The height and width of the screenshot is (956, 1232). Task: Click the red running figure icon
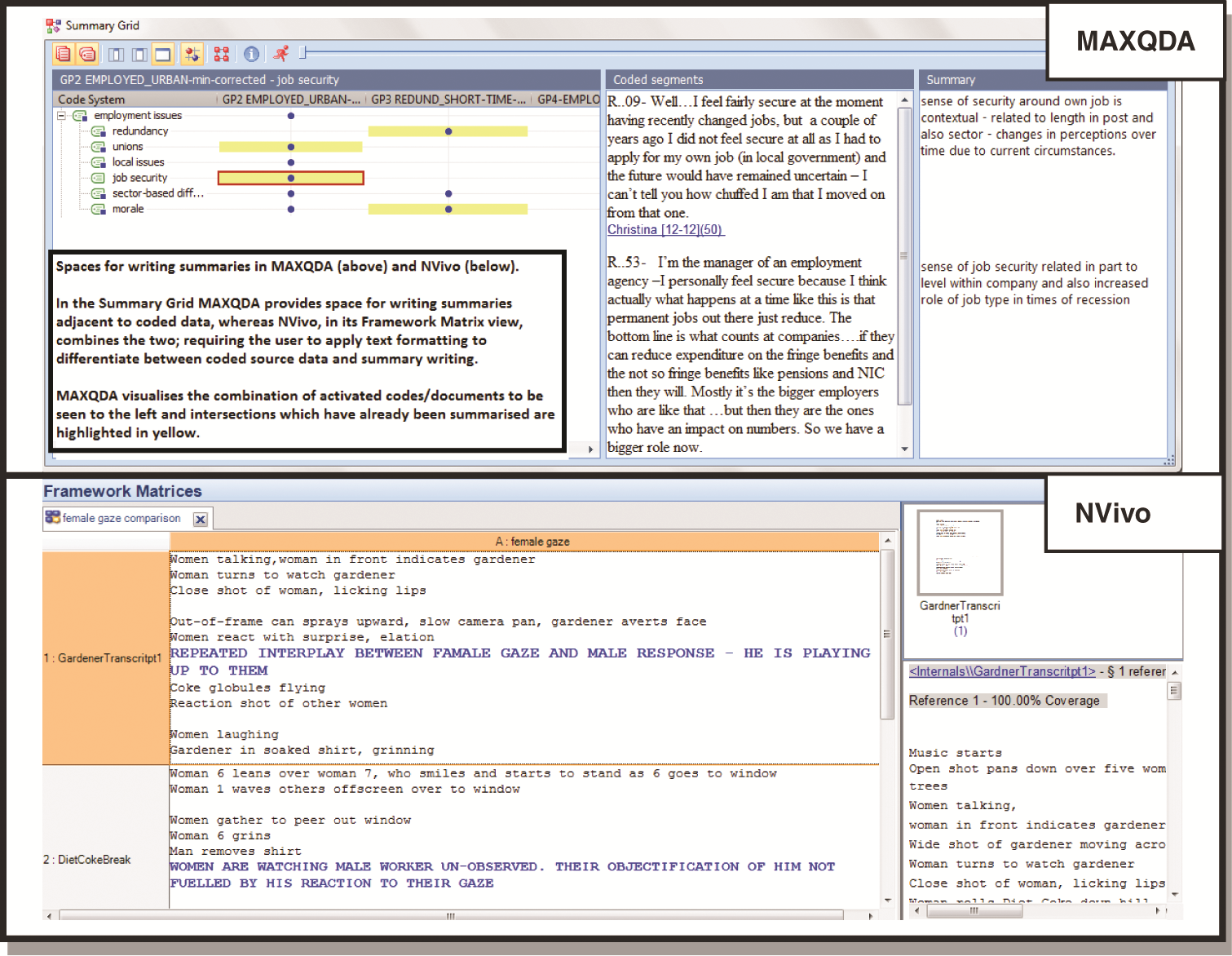coord(280,54)
